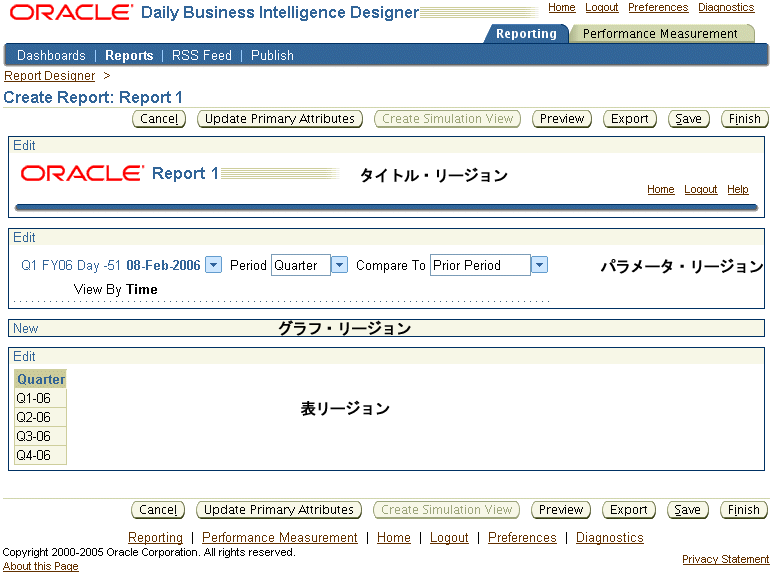Click bottom Update Primary Attributes button
Viewport: 773px width, 575px height.
point(279,510)
